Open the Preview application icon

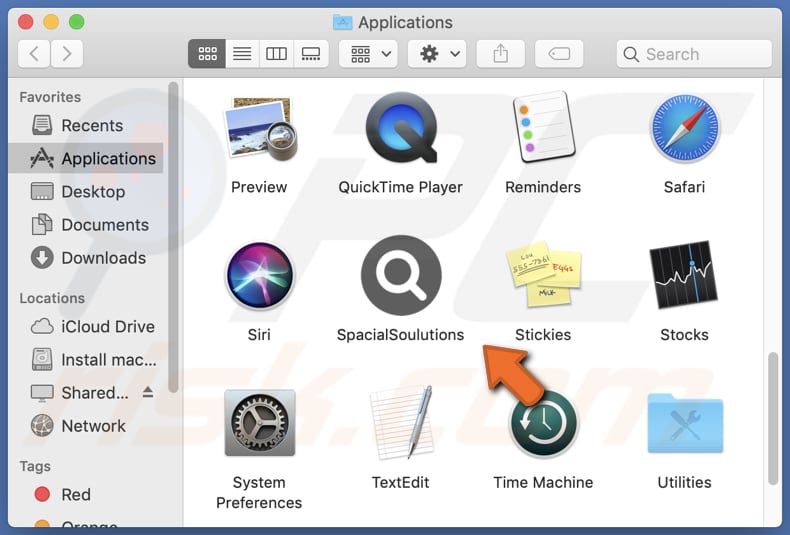point(260,129)
